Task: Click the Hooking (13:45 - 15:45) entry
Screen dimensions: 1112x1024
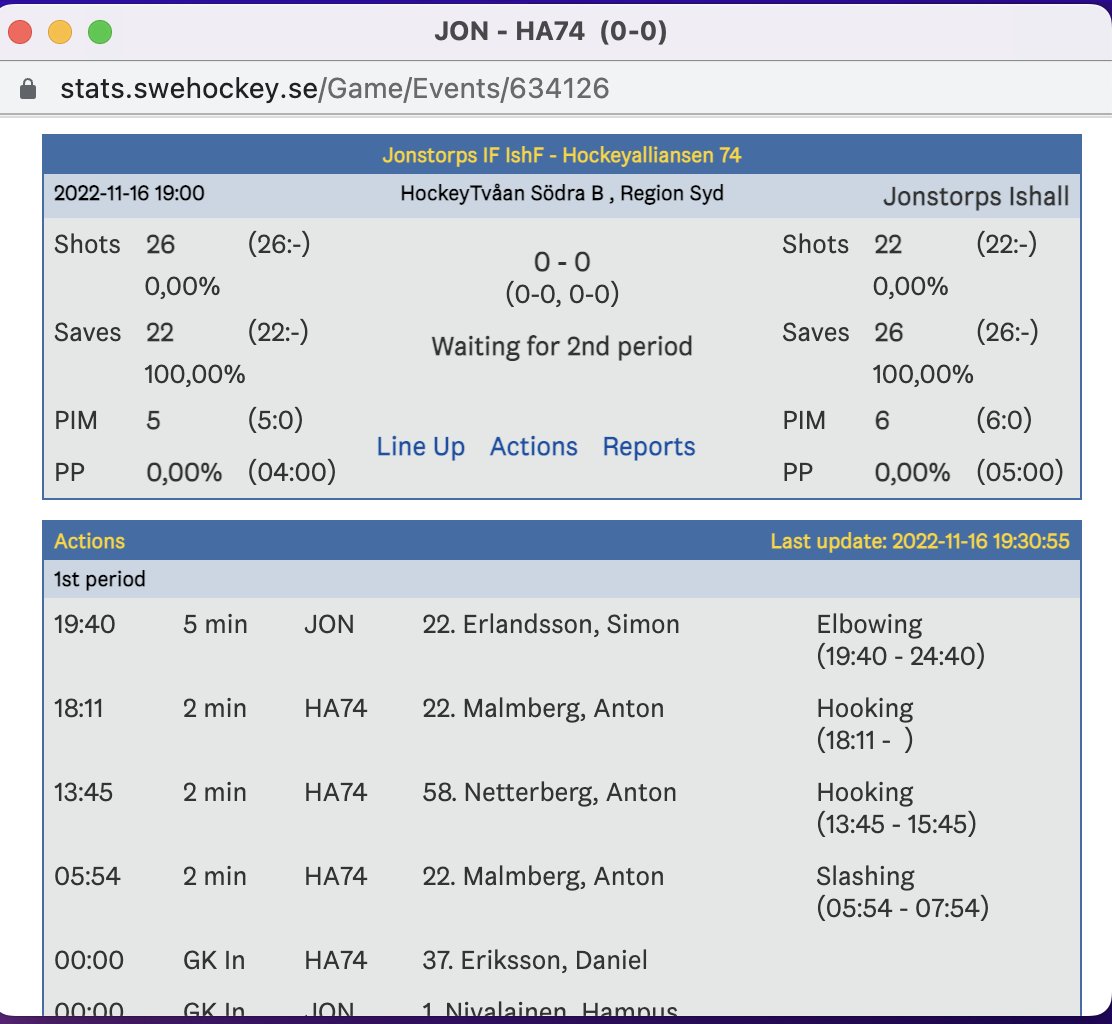Action: [896, 808]
